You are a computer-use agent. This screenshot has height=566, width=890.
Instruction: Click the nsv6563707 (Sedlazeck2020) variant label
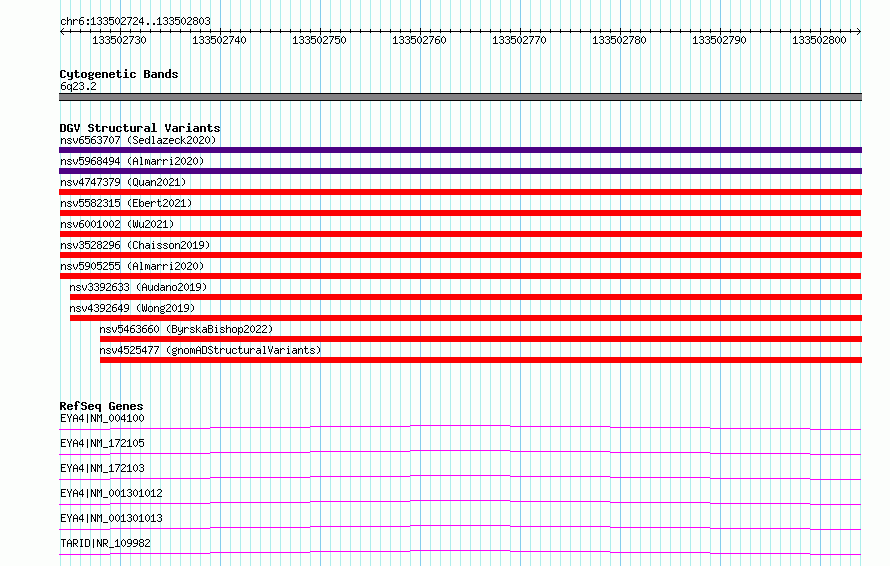pyautogui.click(x=138, y=140)
